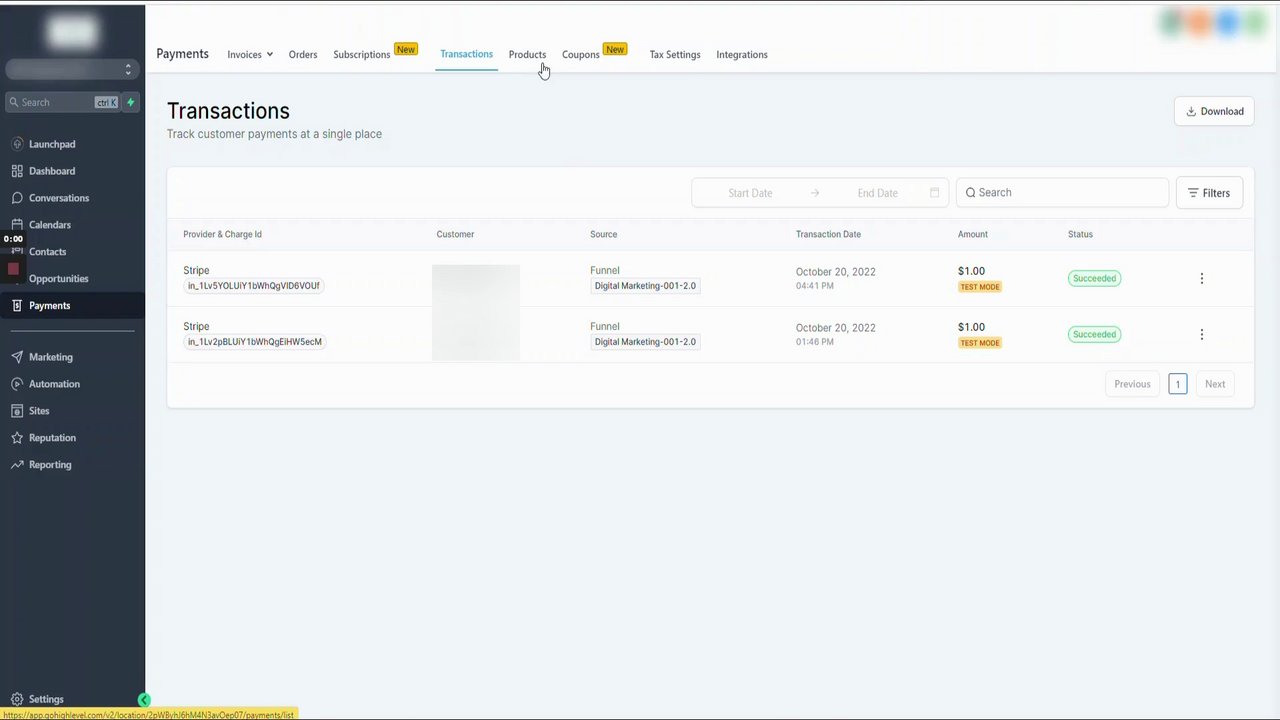Go to Next page of transactions
Screen dimensions: 1280x720
[1215, 384]
